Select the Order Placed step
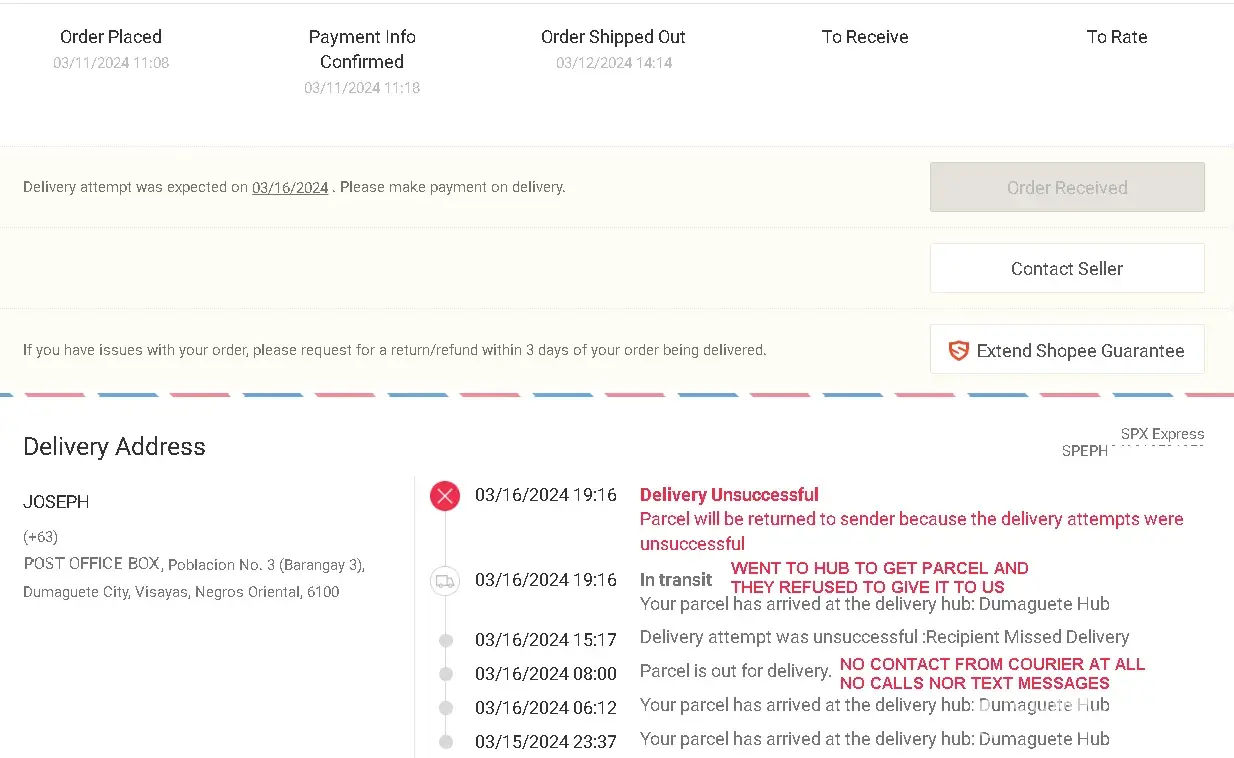This screenshot has width=1234, height=758. coord(111,37)
